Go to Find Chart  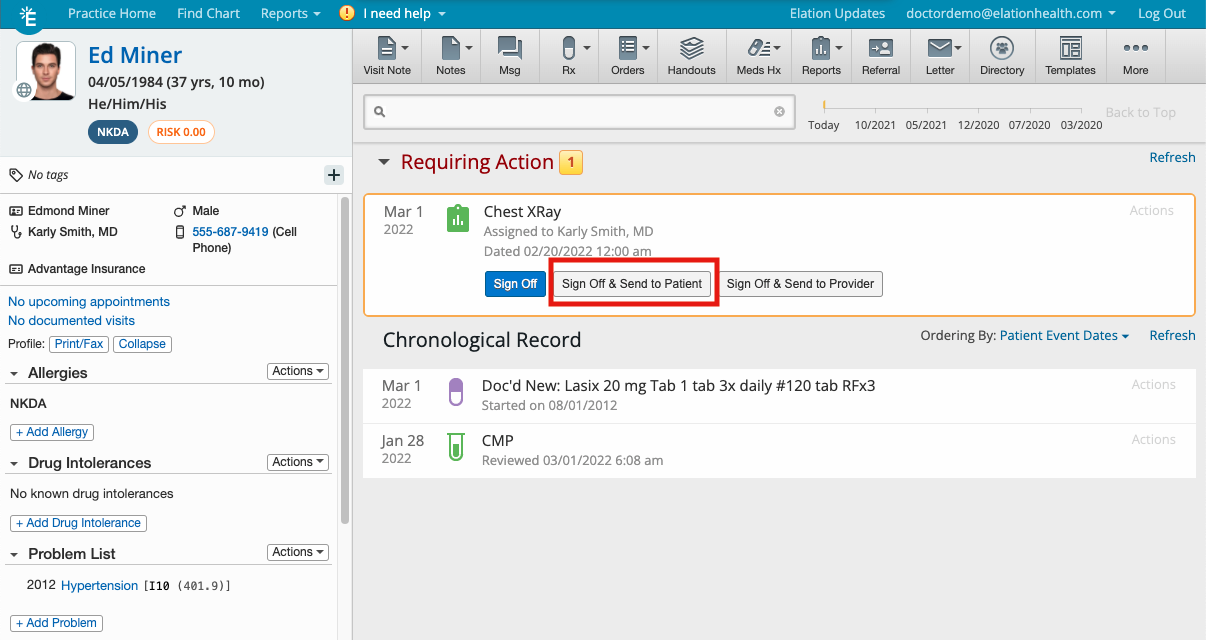[208, 14]
